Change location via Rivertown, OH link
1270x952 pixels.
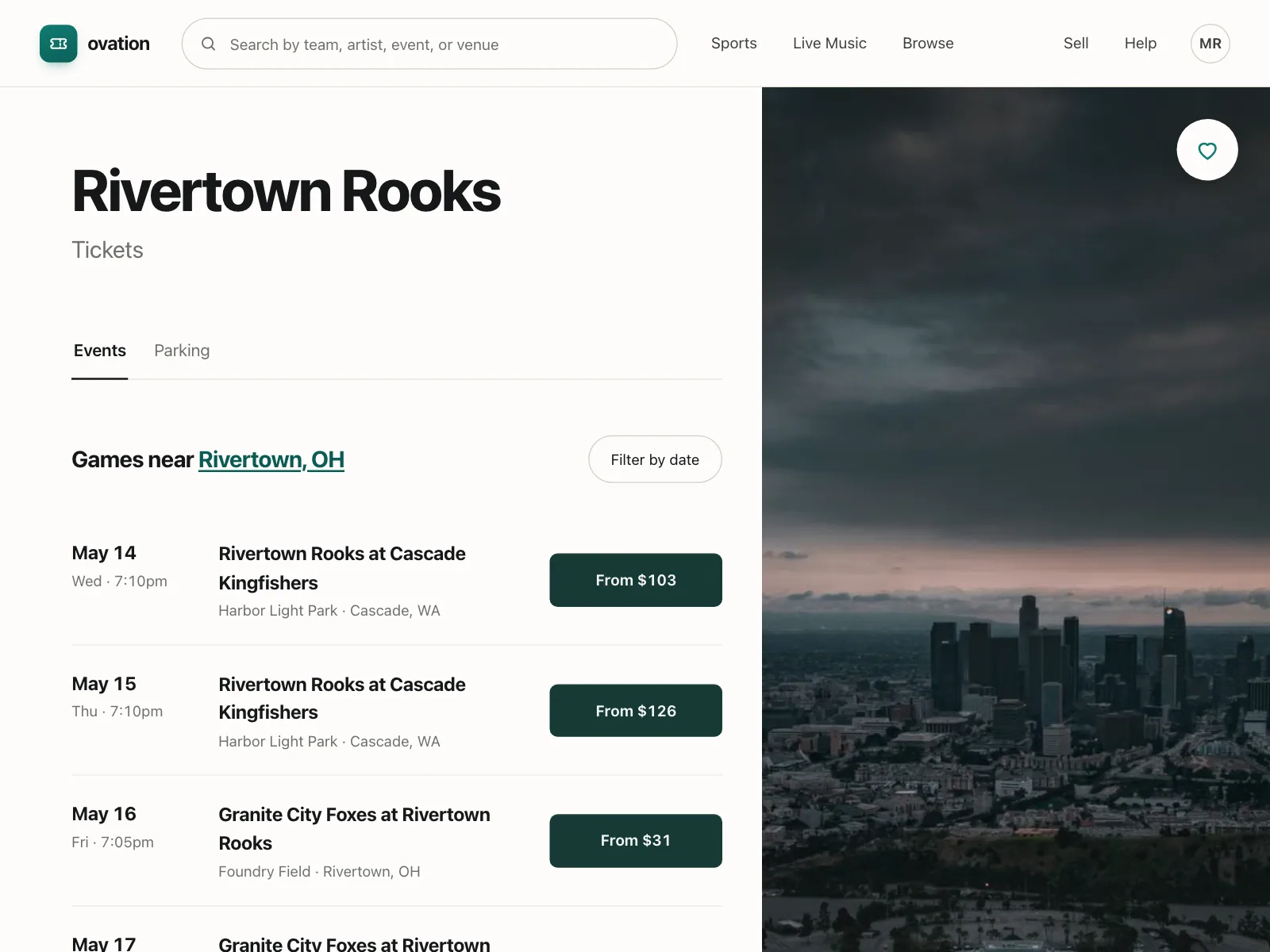tap(271, 459)
